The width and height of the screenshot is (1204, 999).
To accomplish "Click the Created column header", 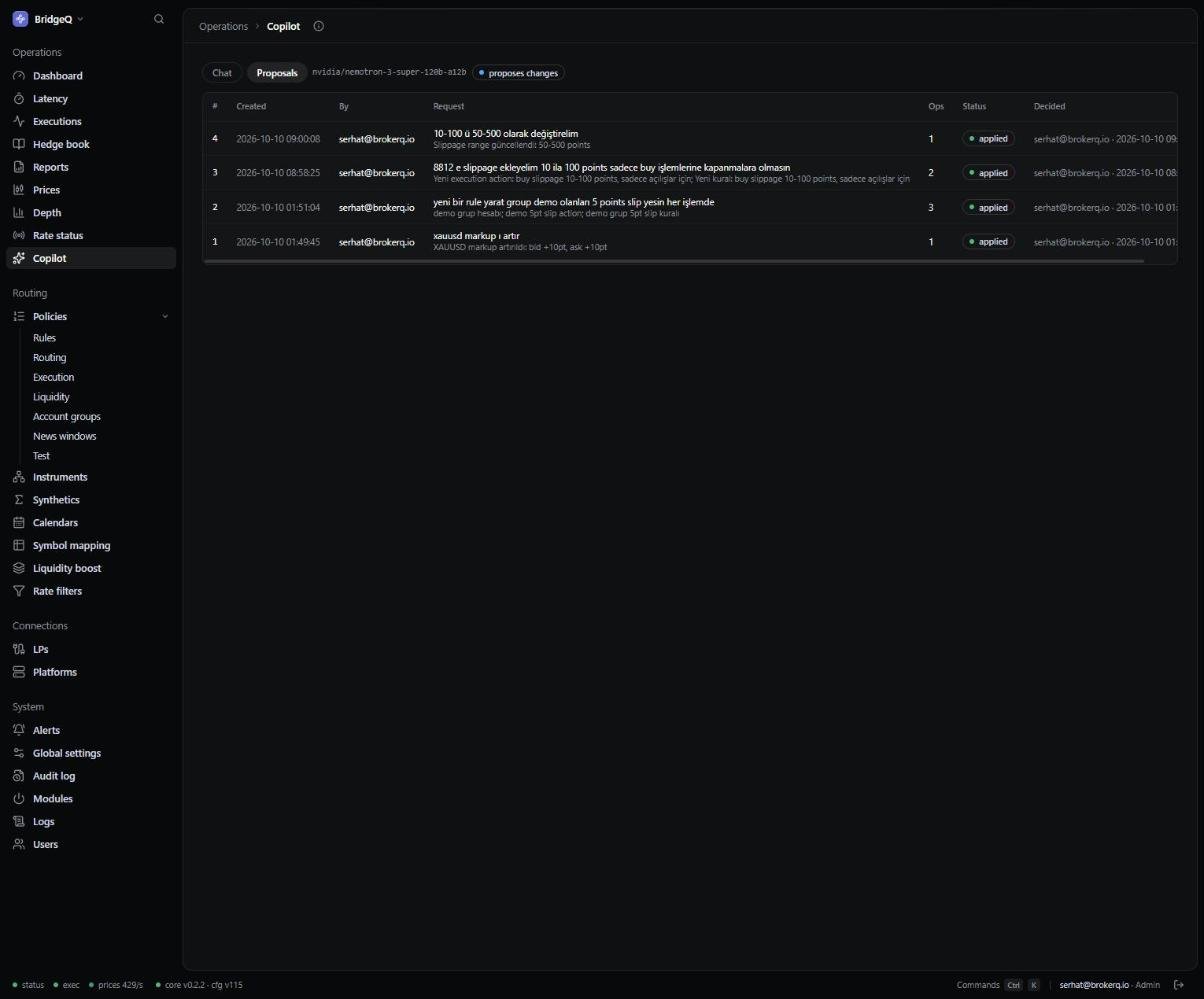I will pos(251,106).
